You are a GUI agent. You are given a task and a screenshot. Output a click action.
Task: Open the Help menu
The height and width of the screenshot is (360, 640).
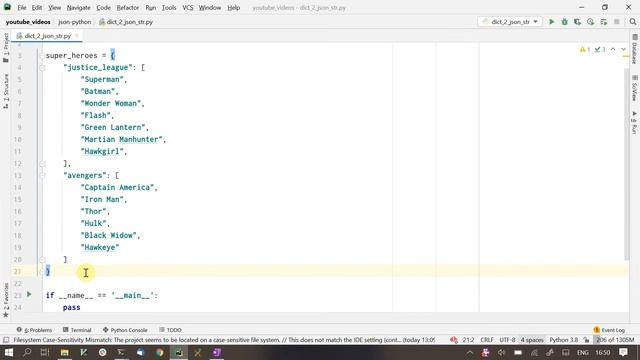pyautogui.click(x=233, y=8)
